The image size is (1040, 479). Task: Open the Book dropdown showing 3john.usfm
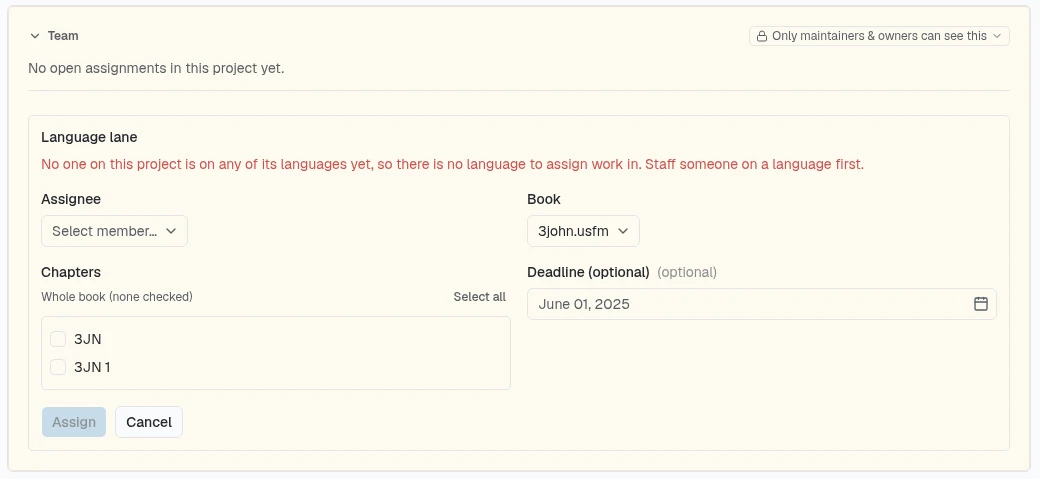[583, 231]
